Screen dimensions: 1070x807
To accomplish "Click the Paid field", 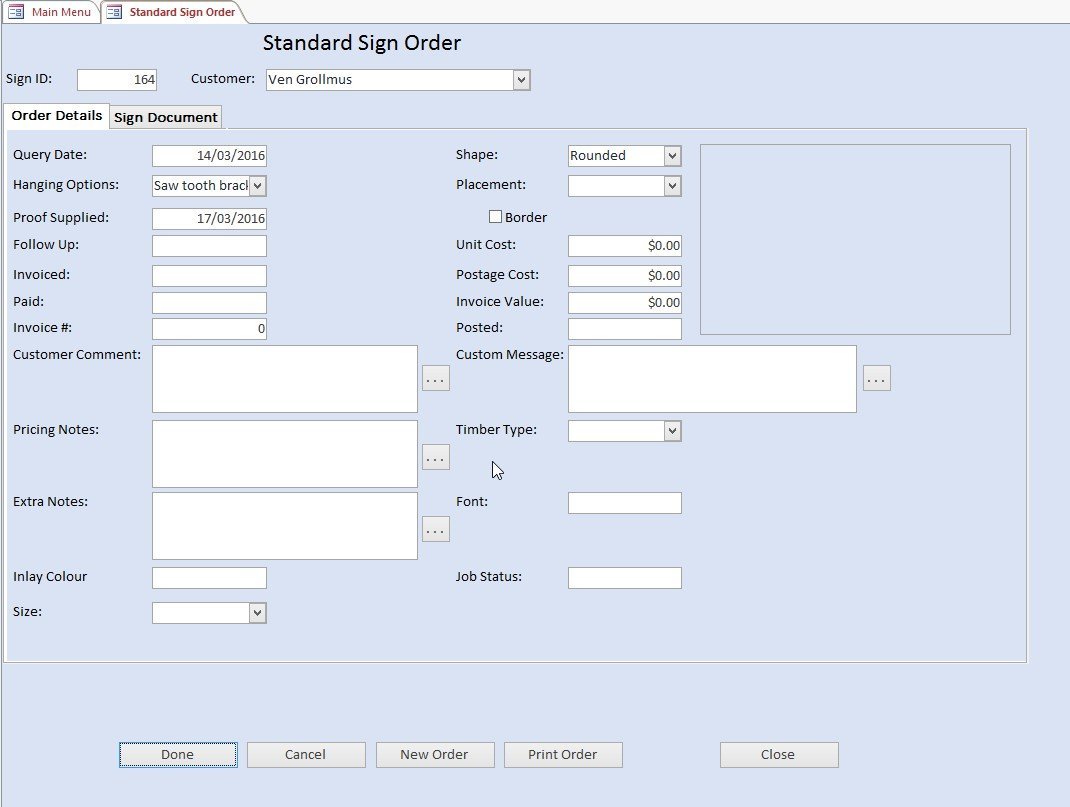I will coord(209,302).
